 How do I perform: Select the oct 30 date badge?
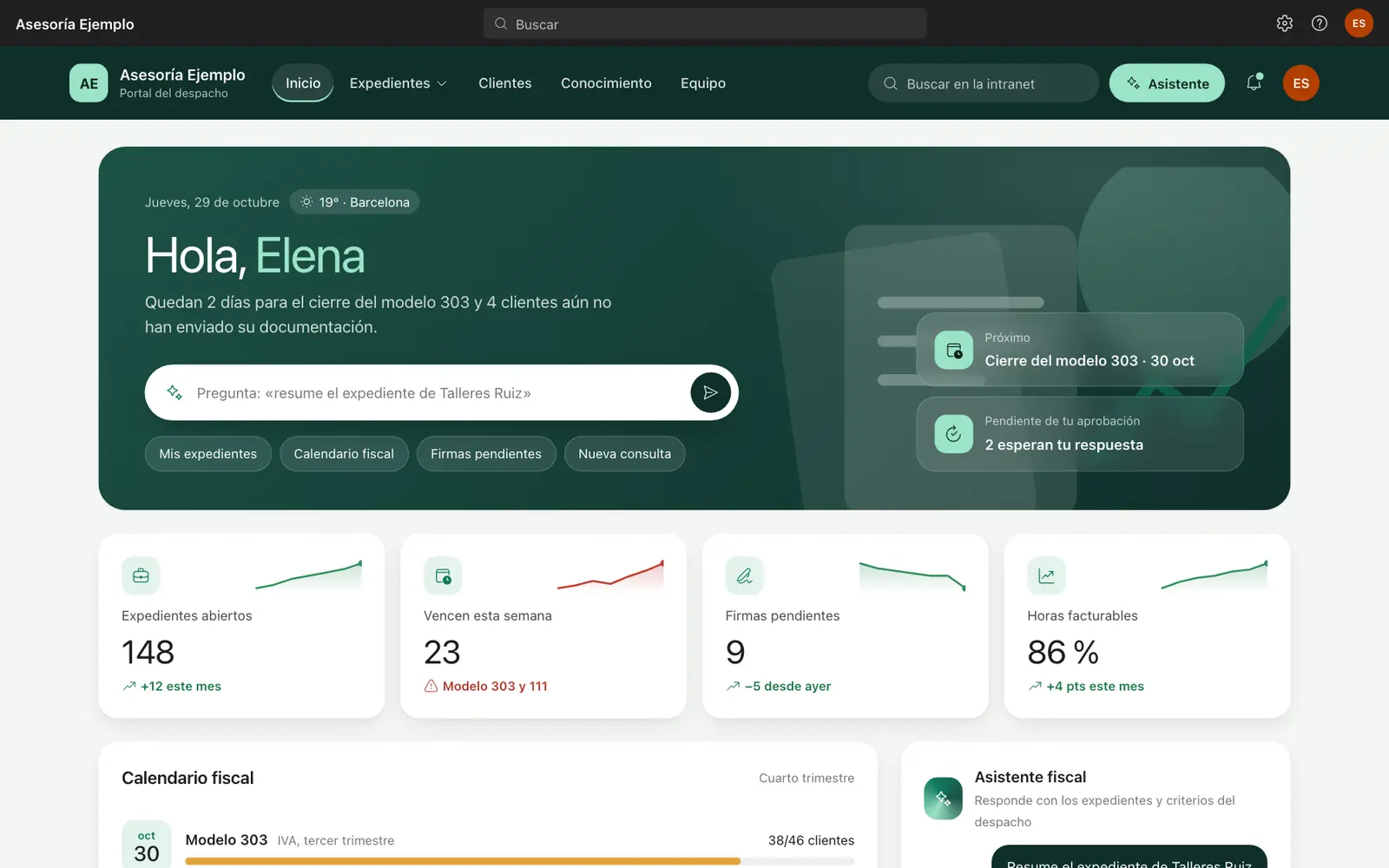pyautogui.click(x=147, y=845)
